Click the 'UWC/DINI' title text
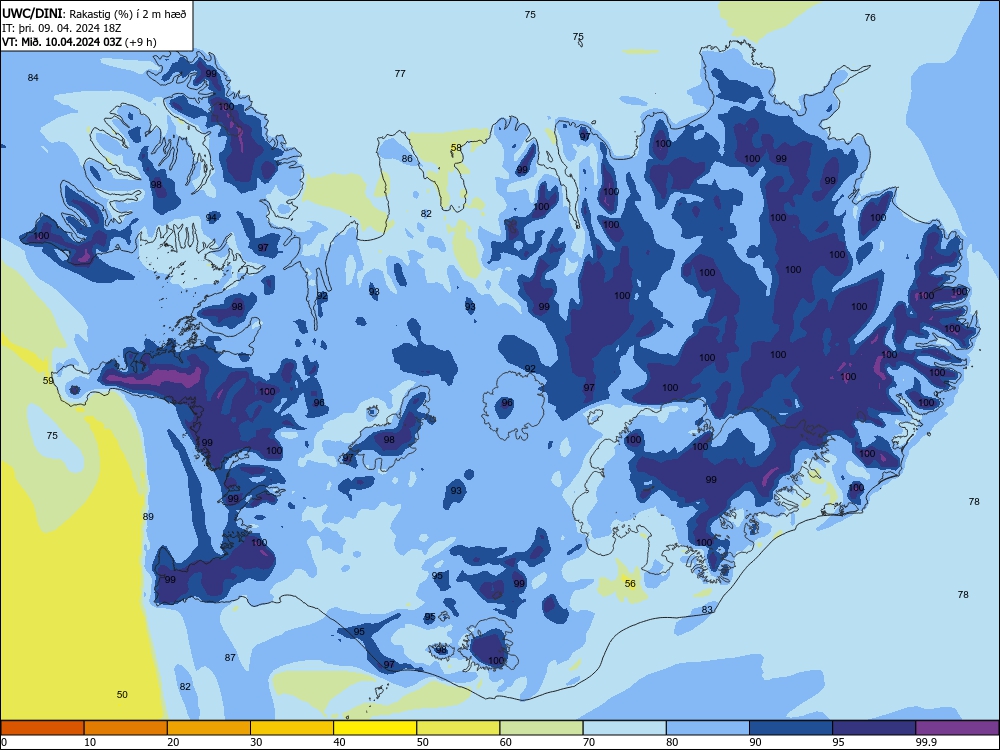Viewport: 1000px width, 750px height. pyautogui.click(x=32, y=13)
